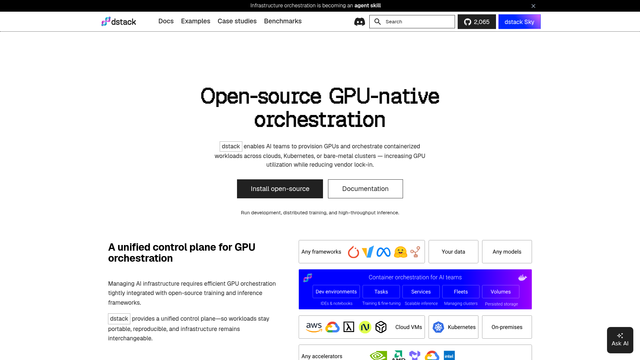The height and width of the screenshot is (360, 640).
Task: Click the Lambda logo icon
Action: pyautogui.click(x=349, y=327)
